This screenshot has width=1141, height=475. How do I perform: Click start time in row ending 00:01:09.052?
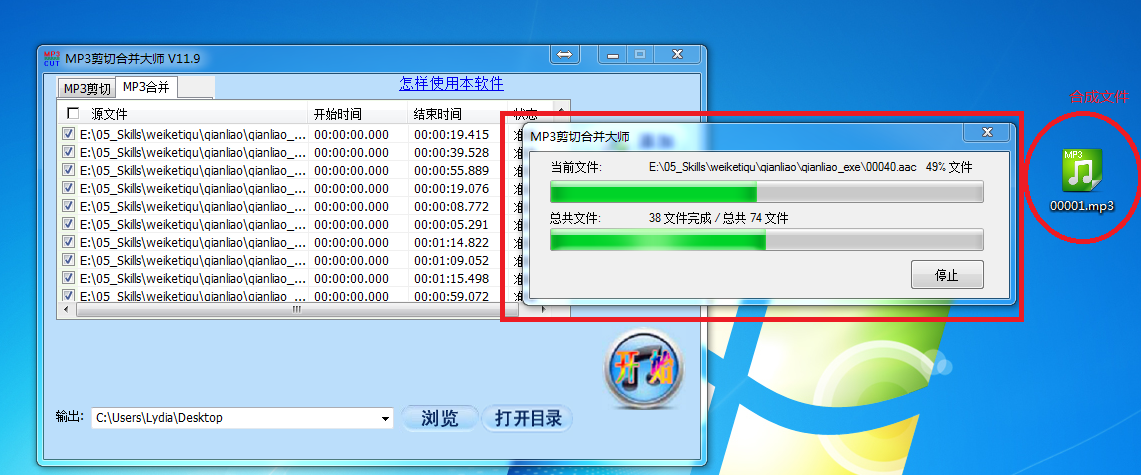[351, 260]
